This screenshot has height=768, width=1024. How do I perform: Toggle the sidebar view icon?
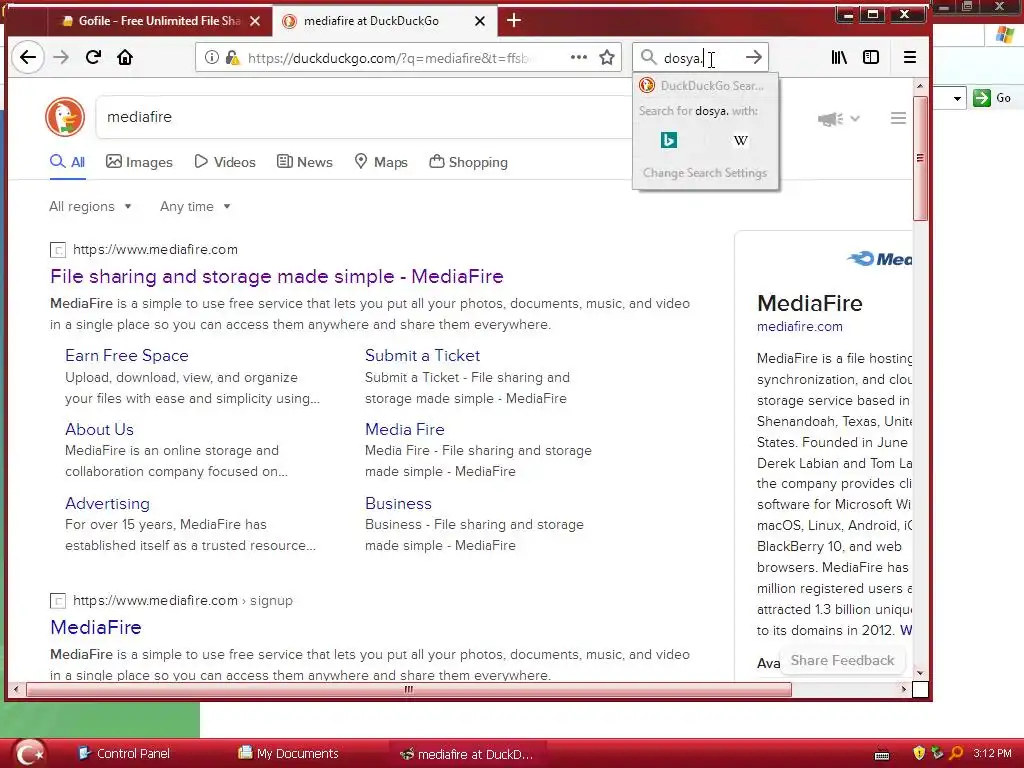pos(871,57)
